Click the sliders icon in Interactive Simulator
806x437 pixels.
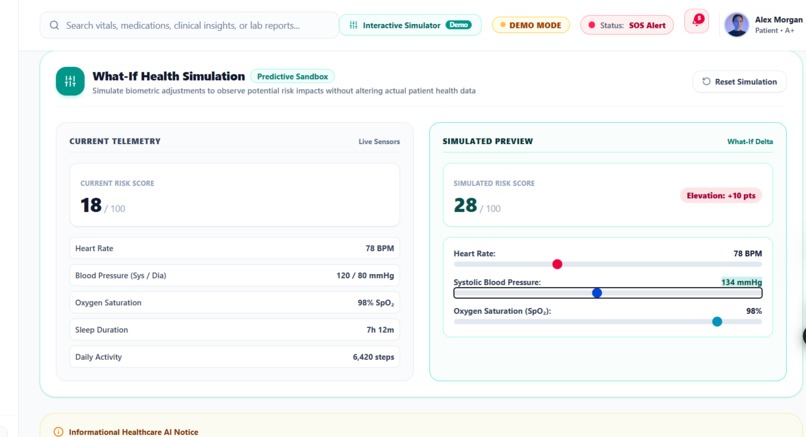click(x=353, y=25)
